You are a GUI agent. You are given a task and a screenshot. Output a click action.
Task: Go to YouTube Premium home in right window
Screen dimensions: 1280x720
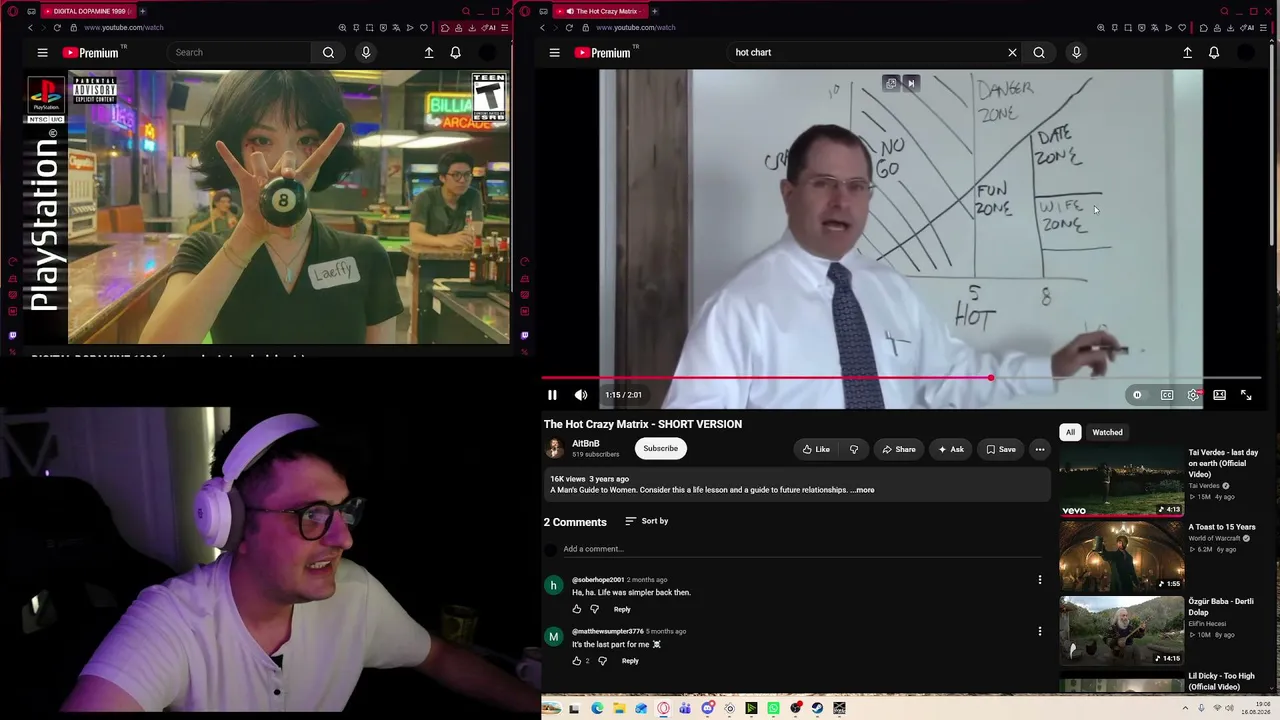pos(601,52)
